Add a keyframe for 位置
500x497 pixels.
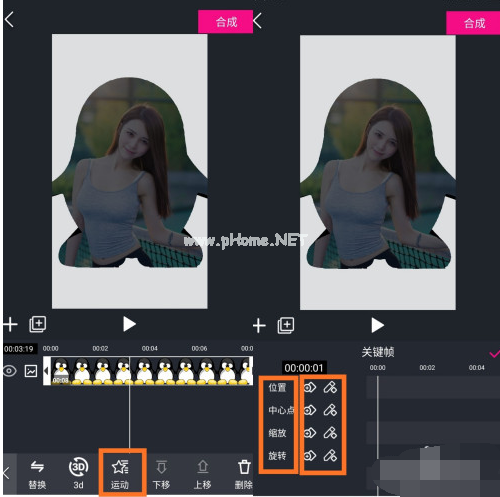(310, 388)
